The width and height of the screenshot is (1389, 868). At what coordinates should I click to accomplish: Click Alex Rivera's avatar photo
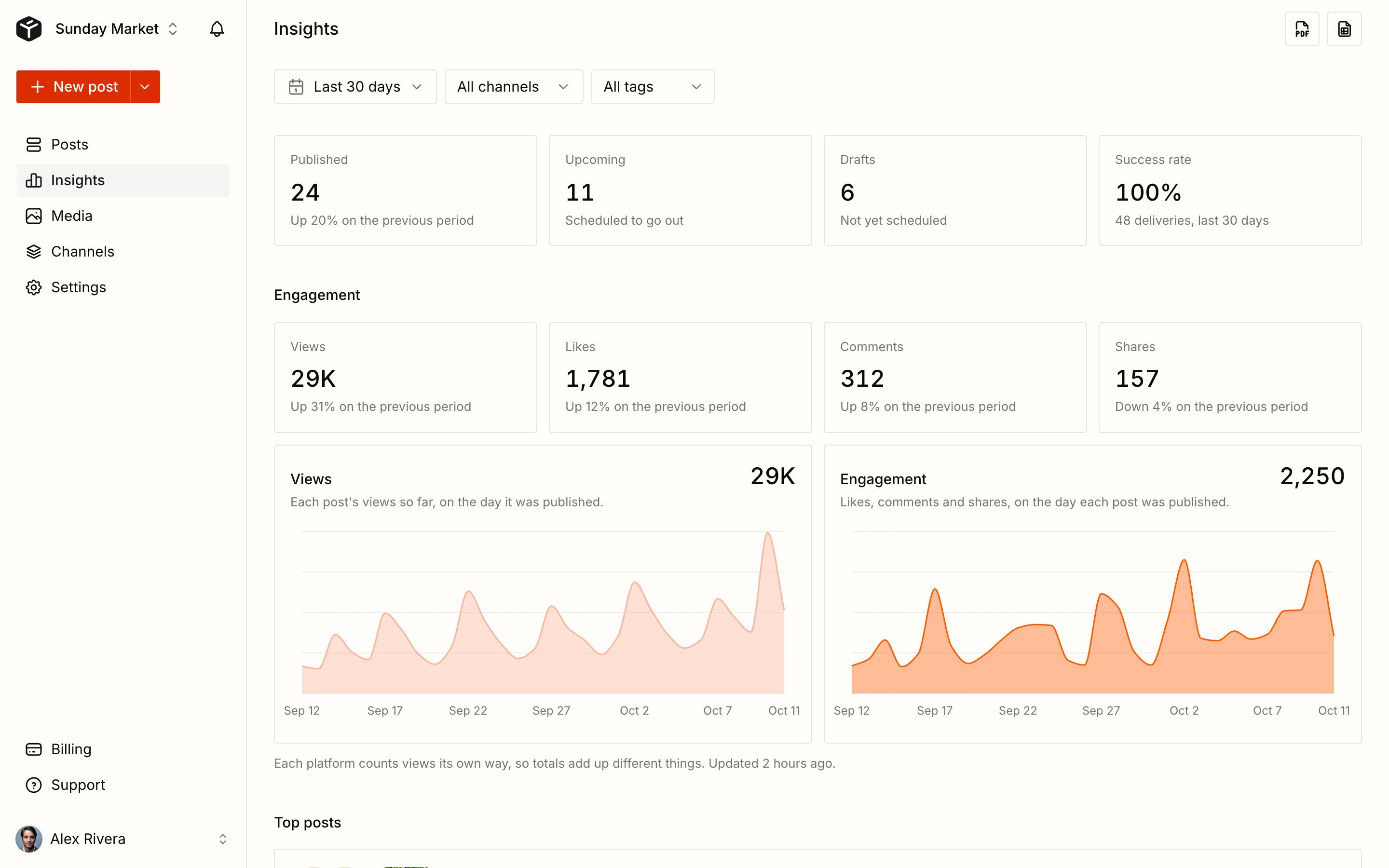(29, 839)
